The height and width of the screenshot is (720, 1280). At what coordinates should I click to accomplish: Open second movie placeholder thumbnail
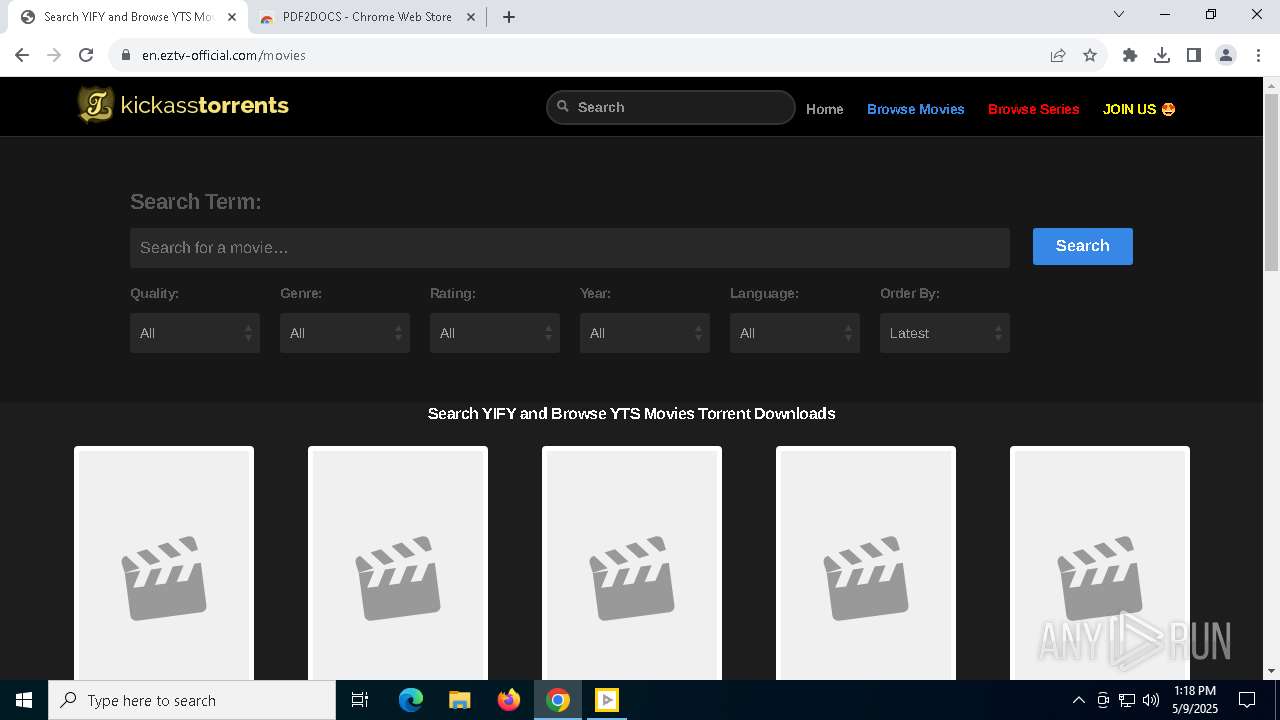pyautogui.click(x=398, y=564)
